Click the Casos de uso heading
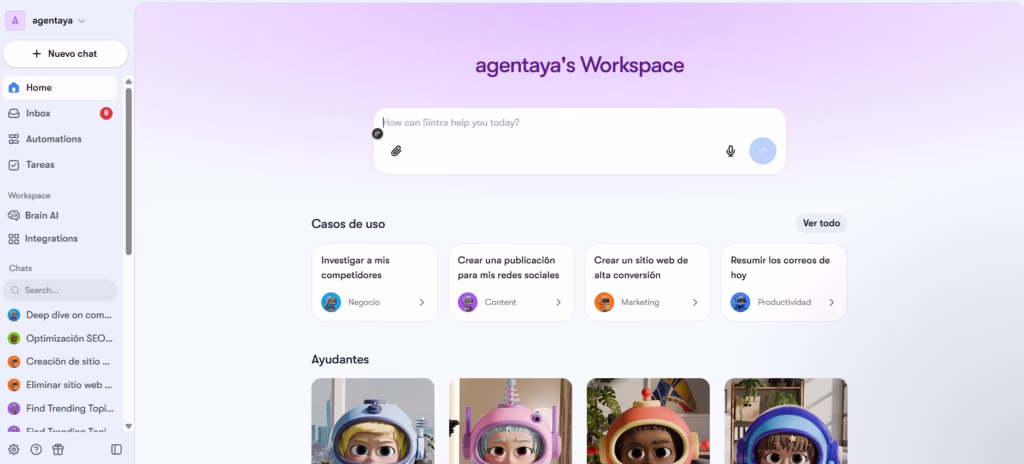This screenshot has height=464, width=1024. pyautogui.click(x=348, y=224)
